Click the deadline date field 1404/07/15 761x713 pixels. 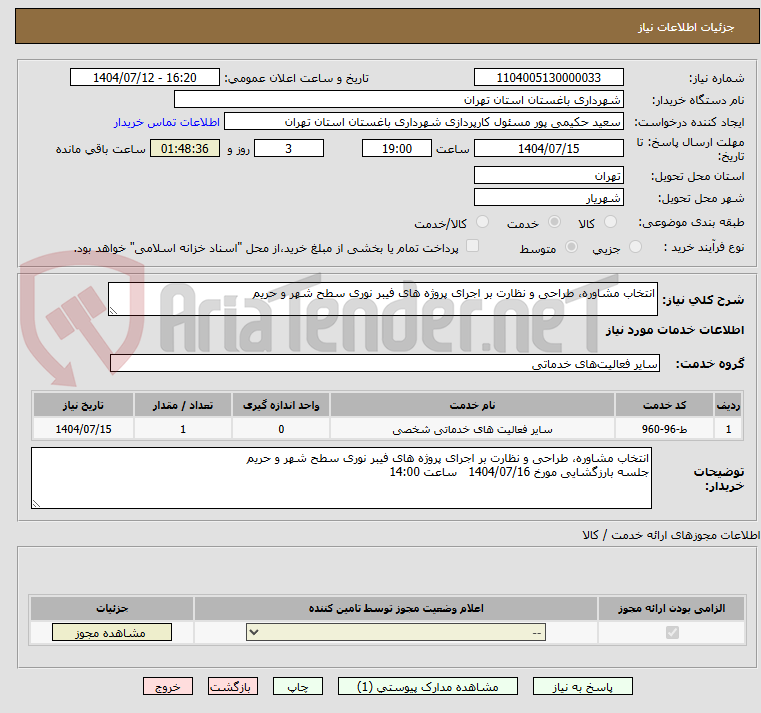[548, 149]
